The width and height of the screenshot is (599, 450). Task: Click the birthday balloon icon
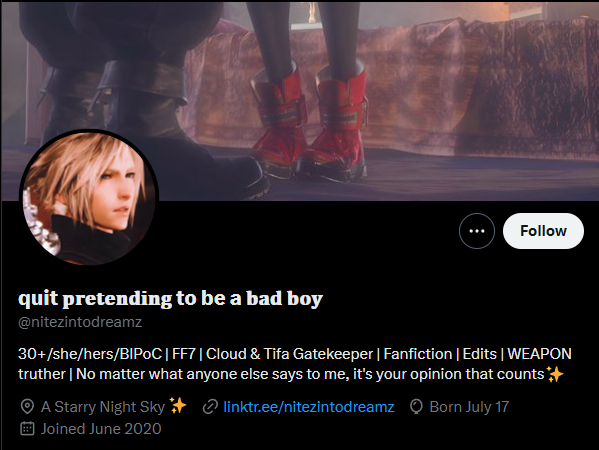[416, 406]
